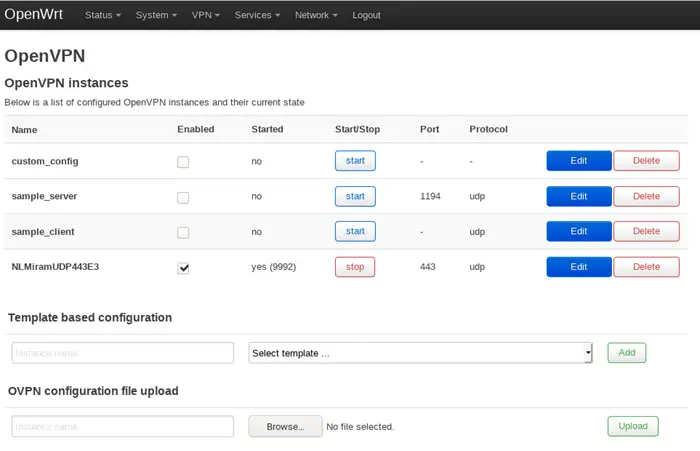
Task: Edit the NLMiramUDP443E3 instance
Action: (579, 267)
